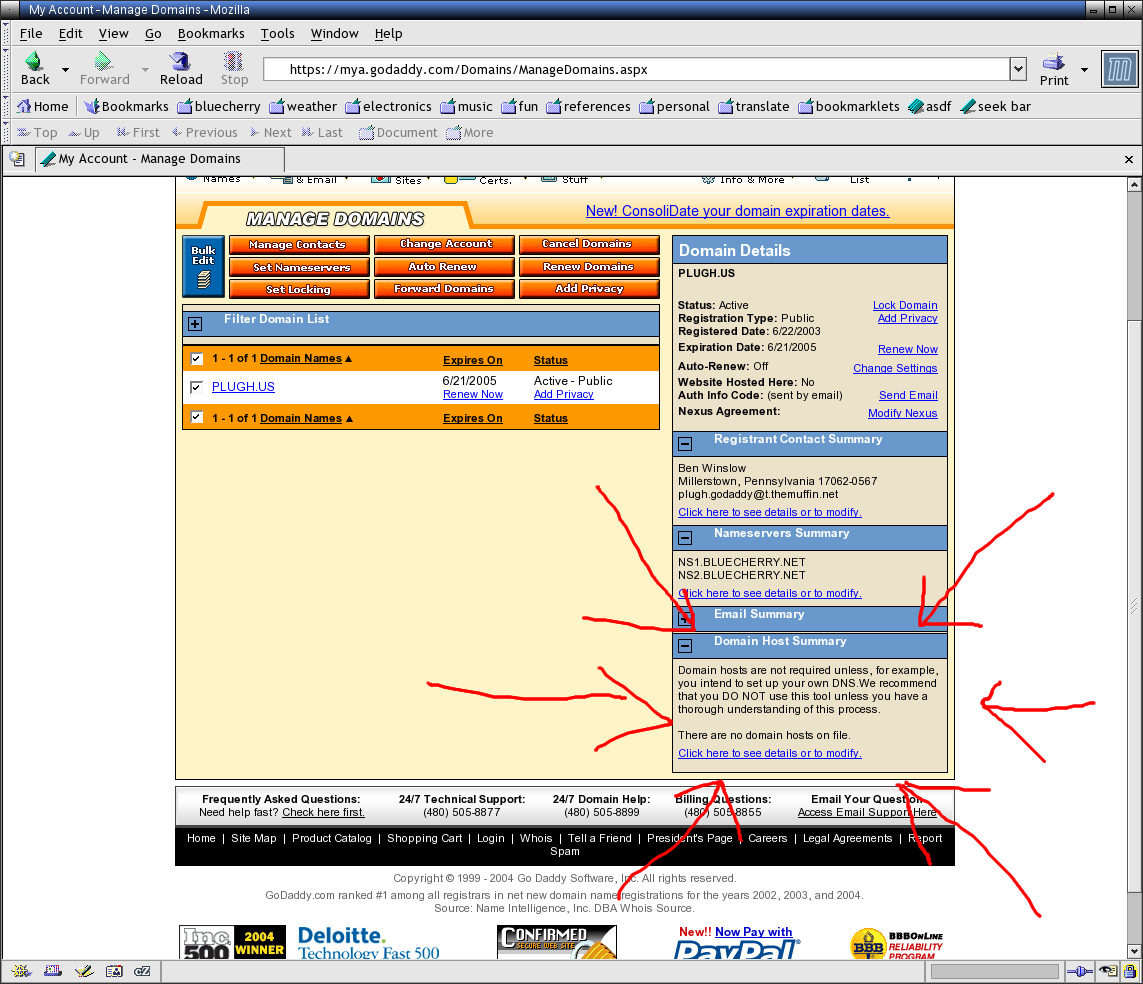Open the music bookmark folder
Image resolution: width=1143 pixels, height=984 pixels.
point(467,106)
